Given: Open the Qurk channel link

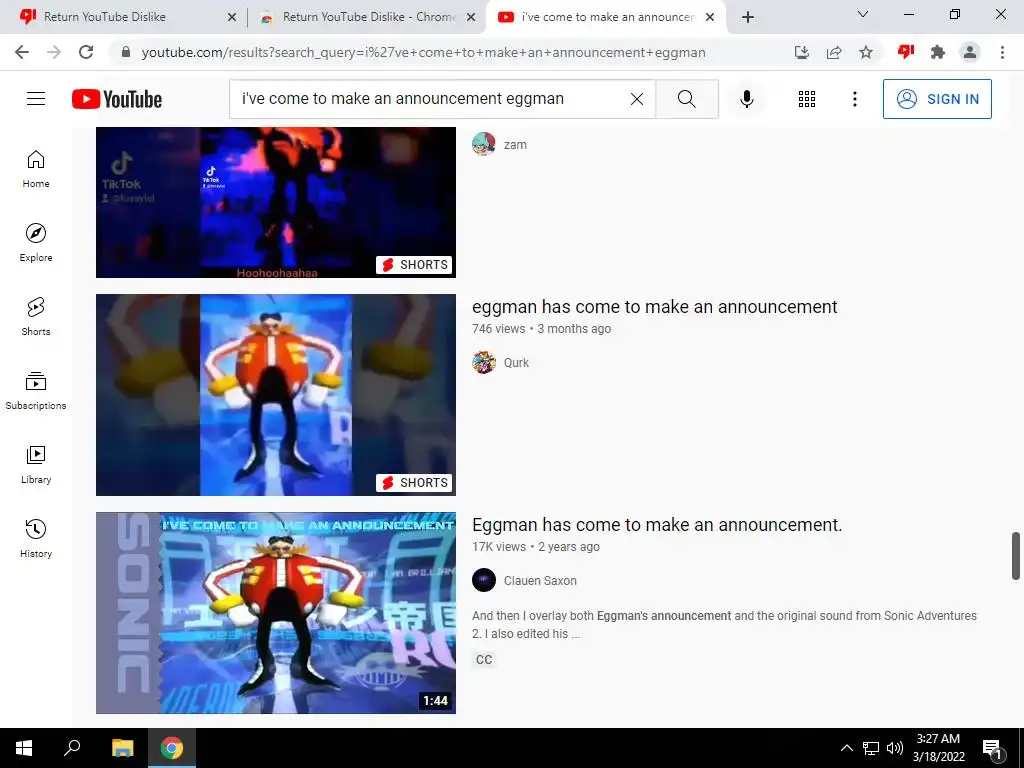Looking at the screenshot, I should pyautogui.click(x=516, y=362).
